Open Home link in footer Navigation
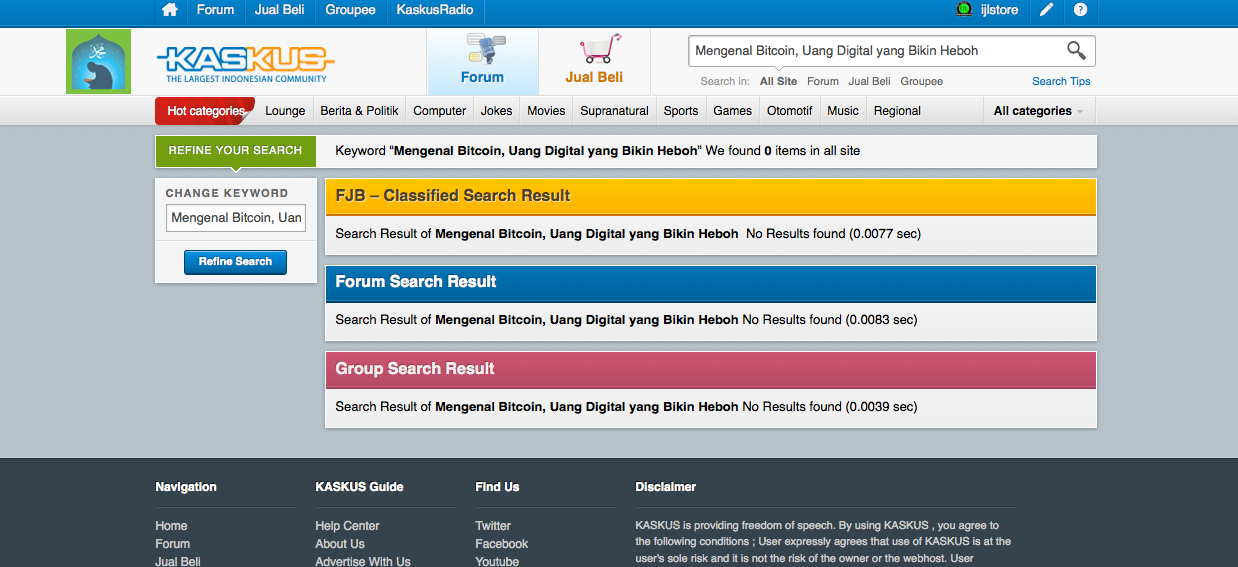1238x567 pixels. coord(171,526)
